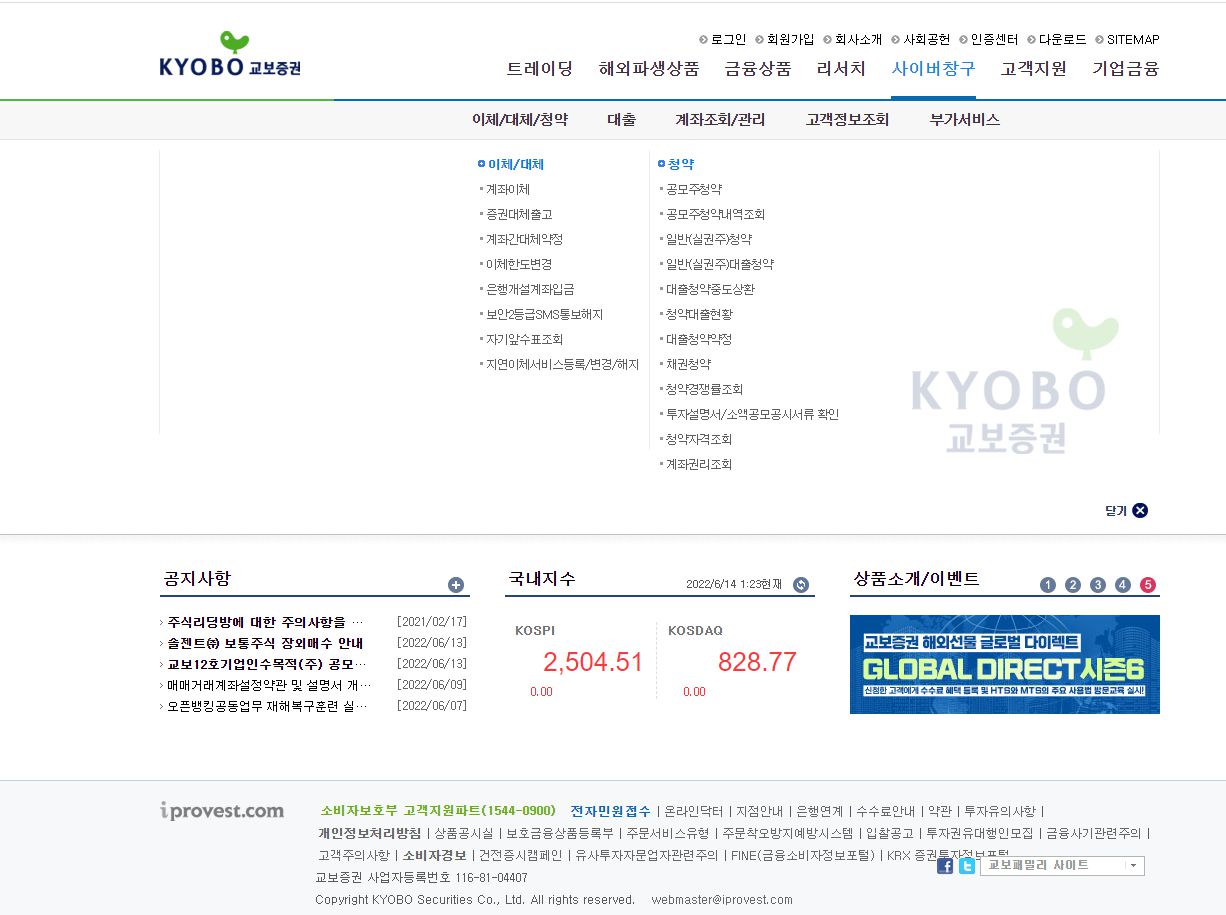Open the 사회공헌 link

(x=926, y=39)
